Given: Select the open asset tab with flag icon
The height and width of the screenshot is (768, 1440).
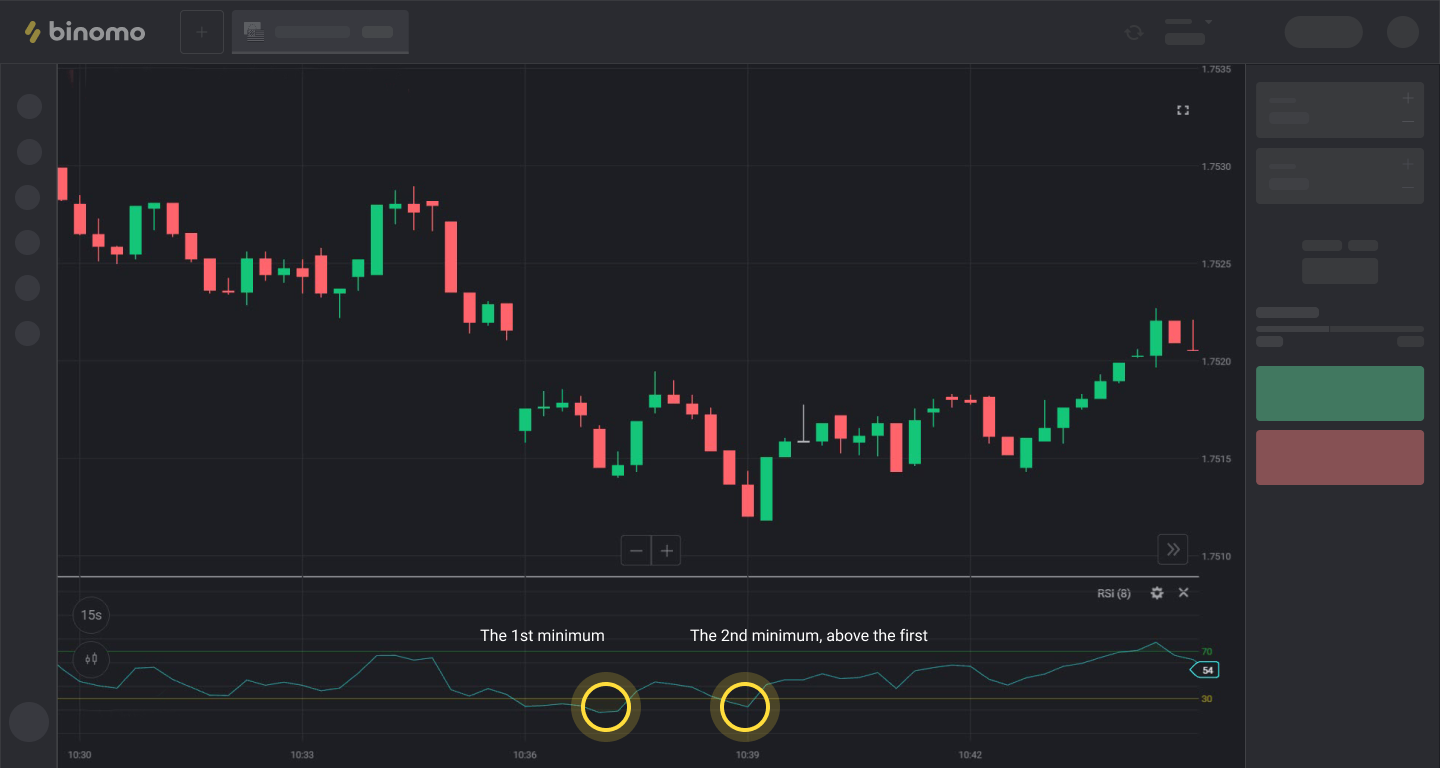Looking at the screenshot, I should [x=320, y=32].
